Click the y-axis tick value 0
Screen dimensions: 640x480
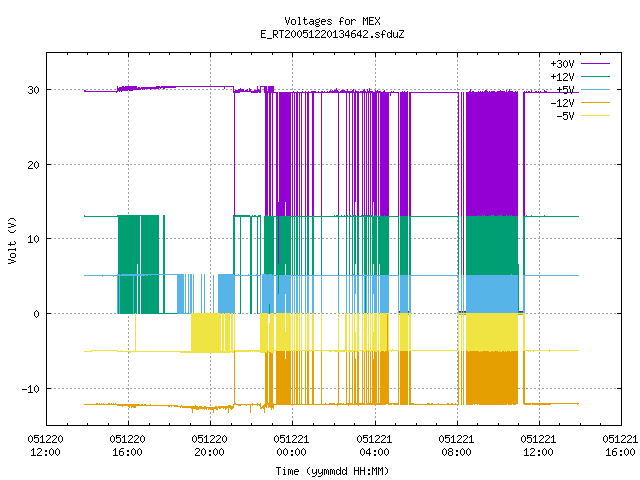click(x=37, y=314)
